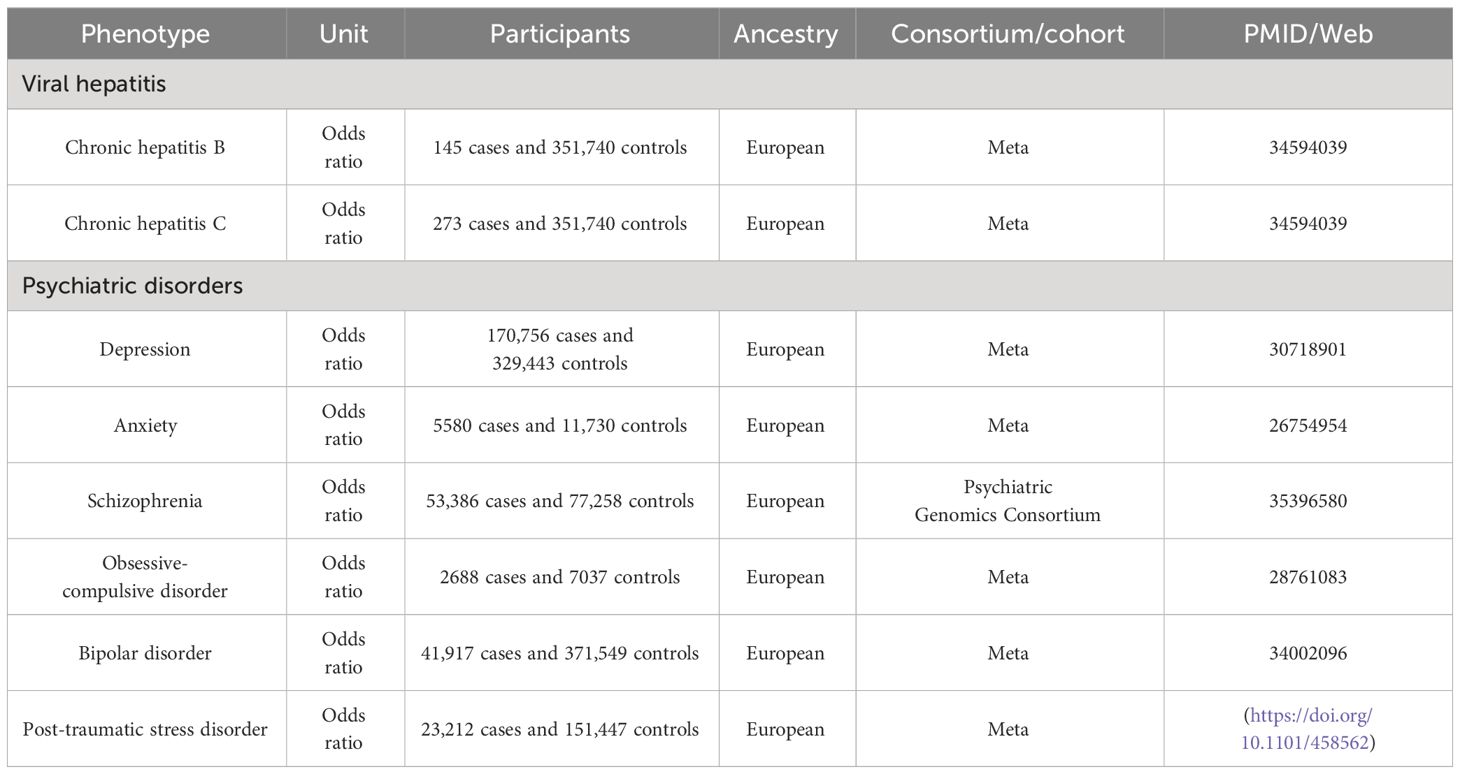Select the Obsessive-compulsive disorder cell
Image resolution: width=1460 pixels, height=774 pixels.
[146, 577]
